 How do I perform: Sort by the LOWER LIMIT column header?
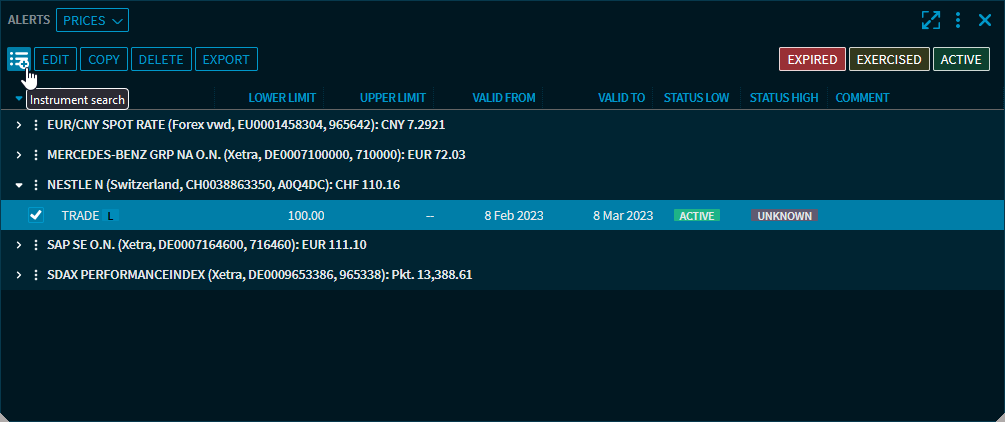pyautogui.click(x=282, y=98)
